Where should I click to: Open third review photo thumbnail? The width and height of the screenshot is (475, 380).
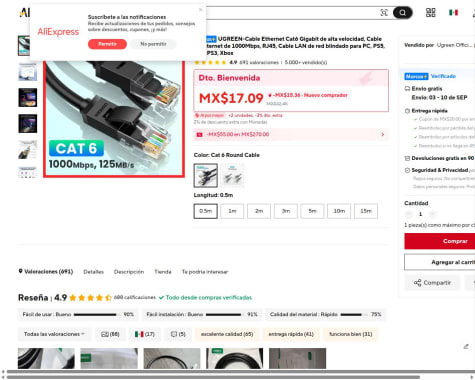[x=172, y=359]
